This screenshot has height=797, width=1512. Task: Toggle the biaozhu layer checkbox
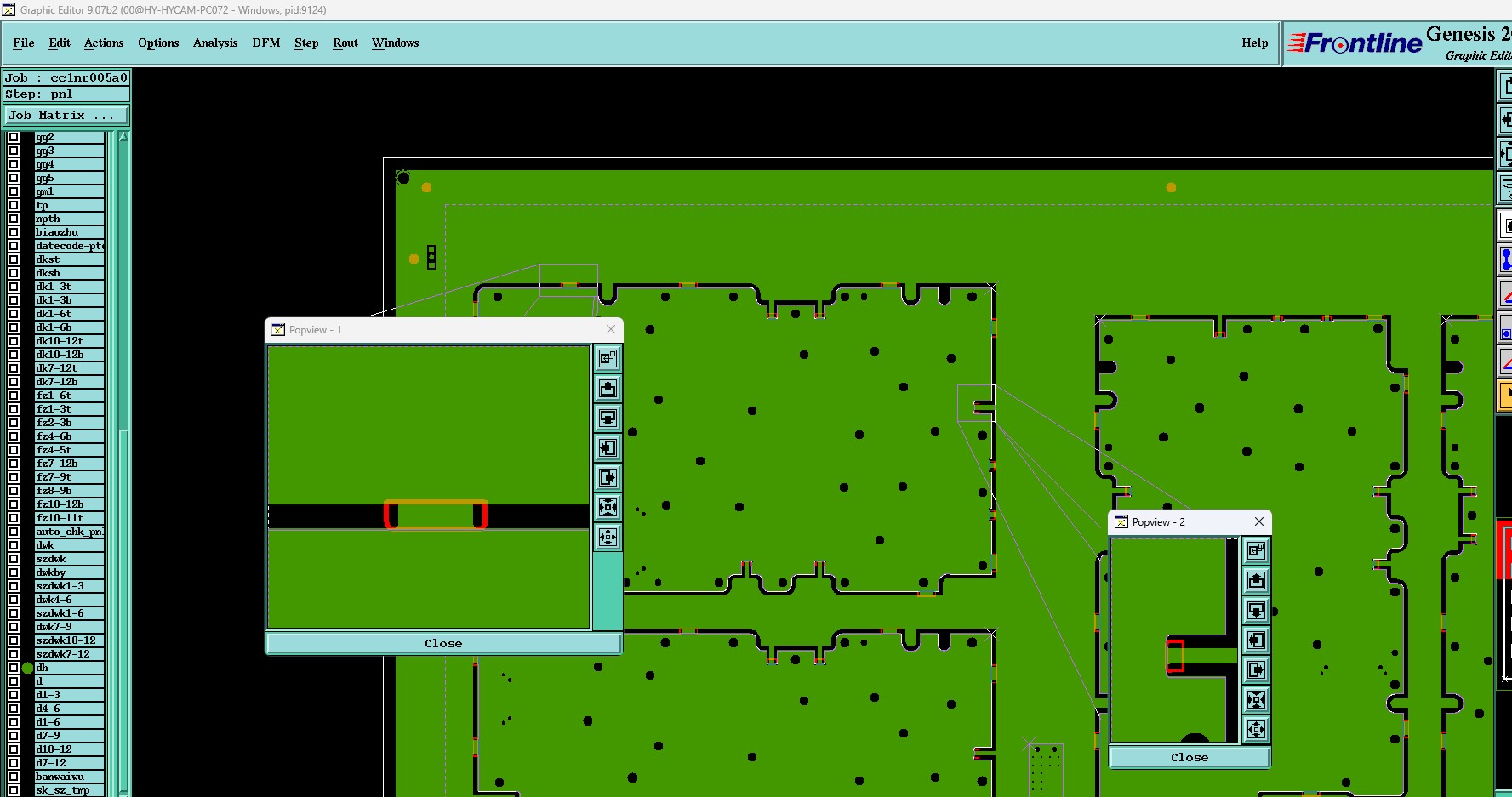point(14,232)
